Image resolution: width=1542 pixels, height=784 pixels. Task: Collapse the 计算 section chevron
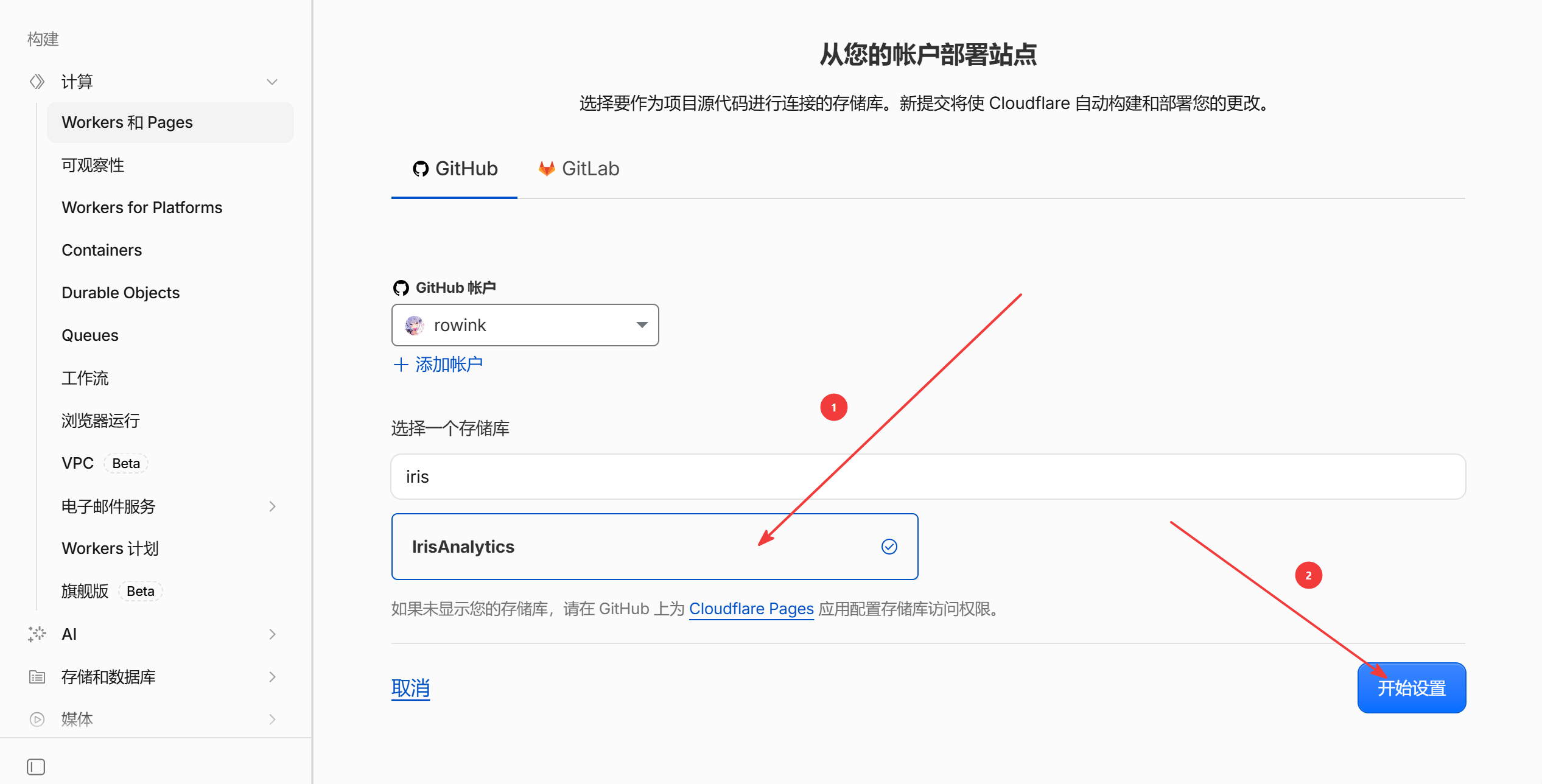[x=272, y=82]
